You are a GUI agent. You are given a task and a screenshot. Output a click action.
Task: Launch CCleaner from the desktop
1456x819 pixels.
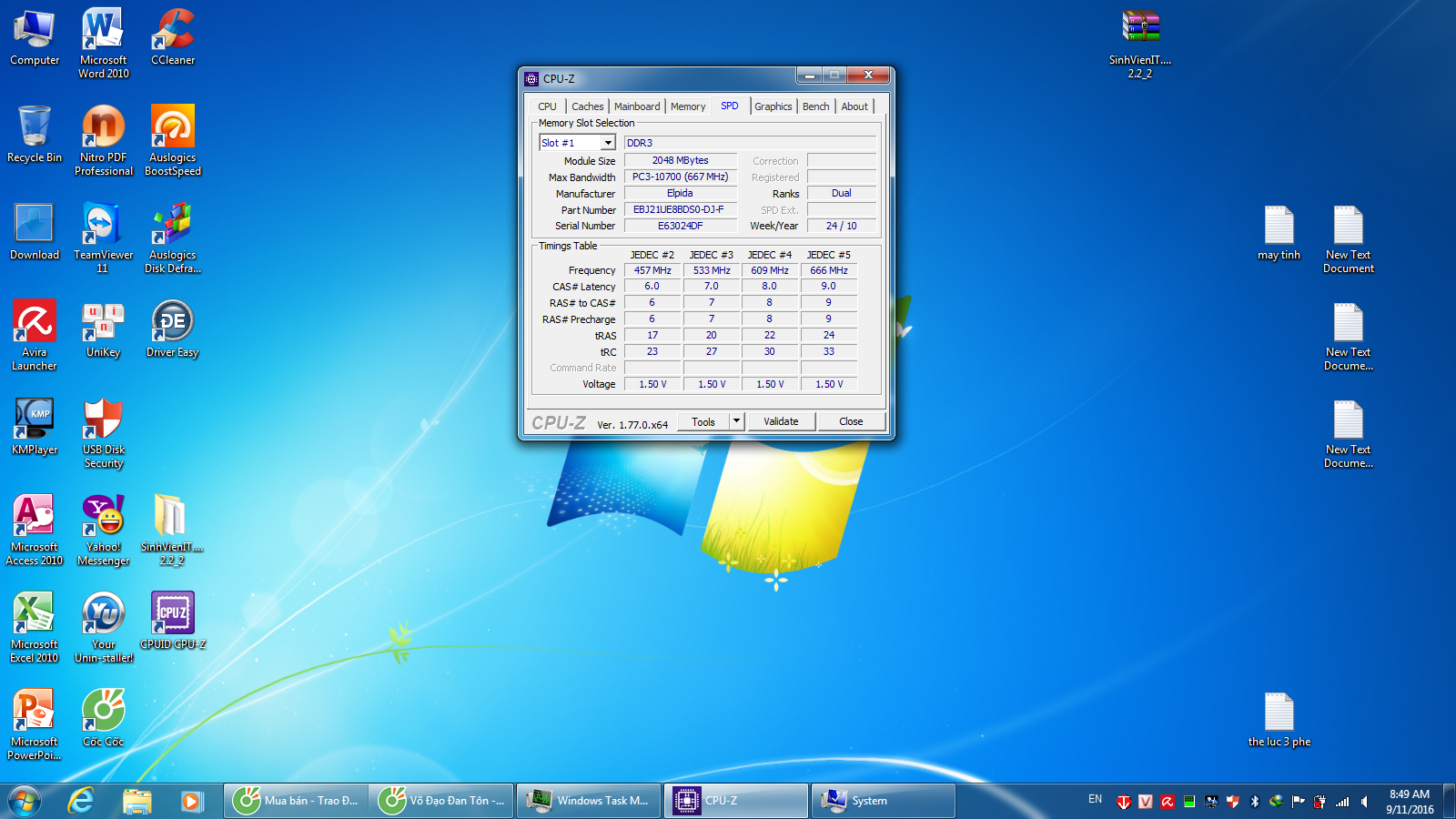click(x=172, y=32)
